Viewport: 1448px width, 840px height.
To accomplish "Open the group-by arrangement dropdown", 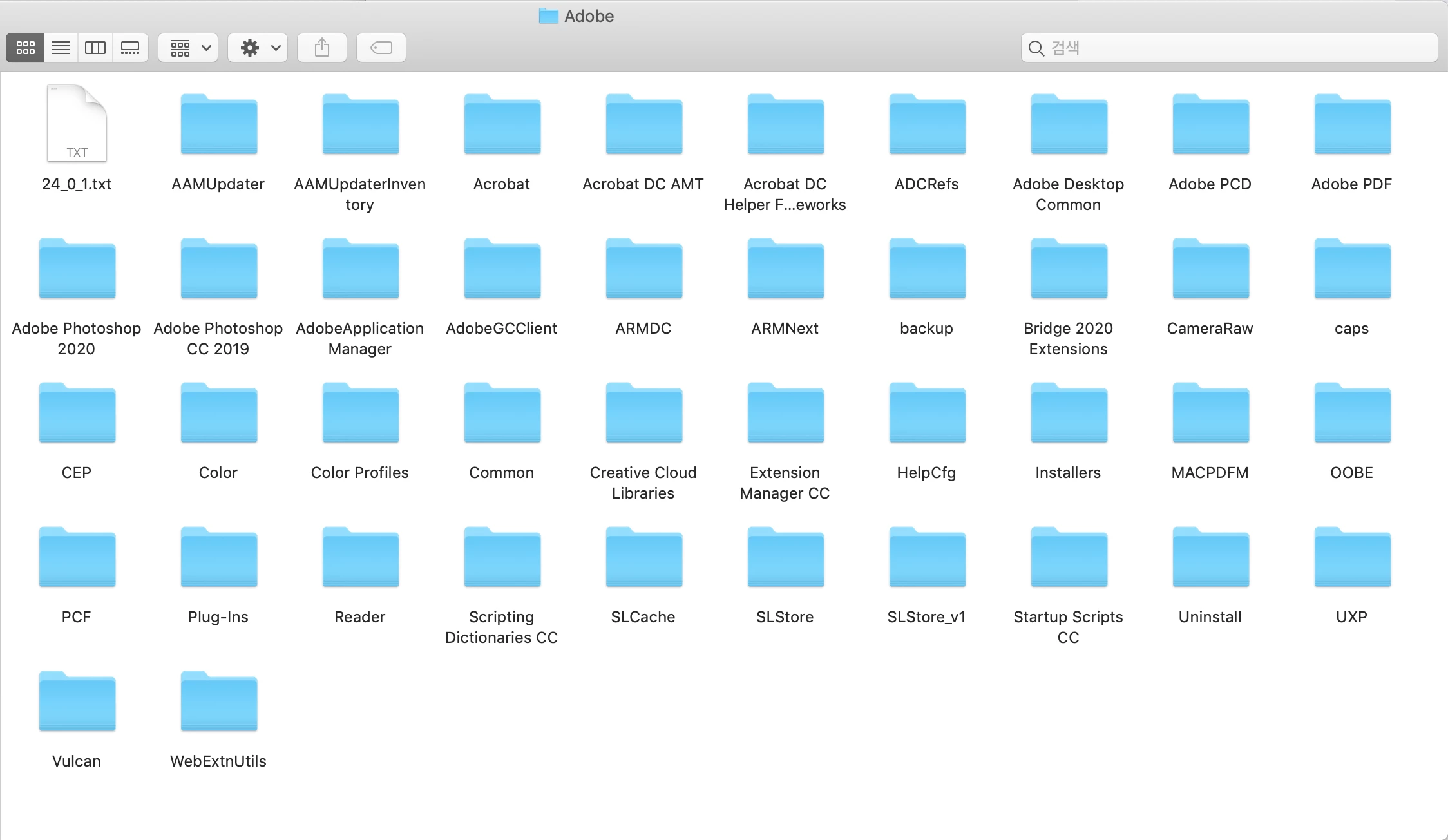I will tap(189, 48).
